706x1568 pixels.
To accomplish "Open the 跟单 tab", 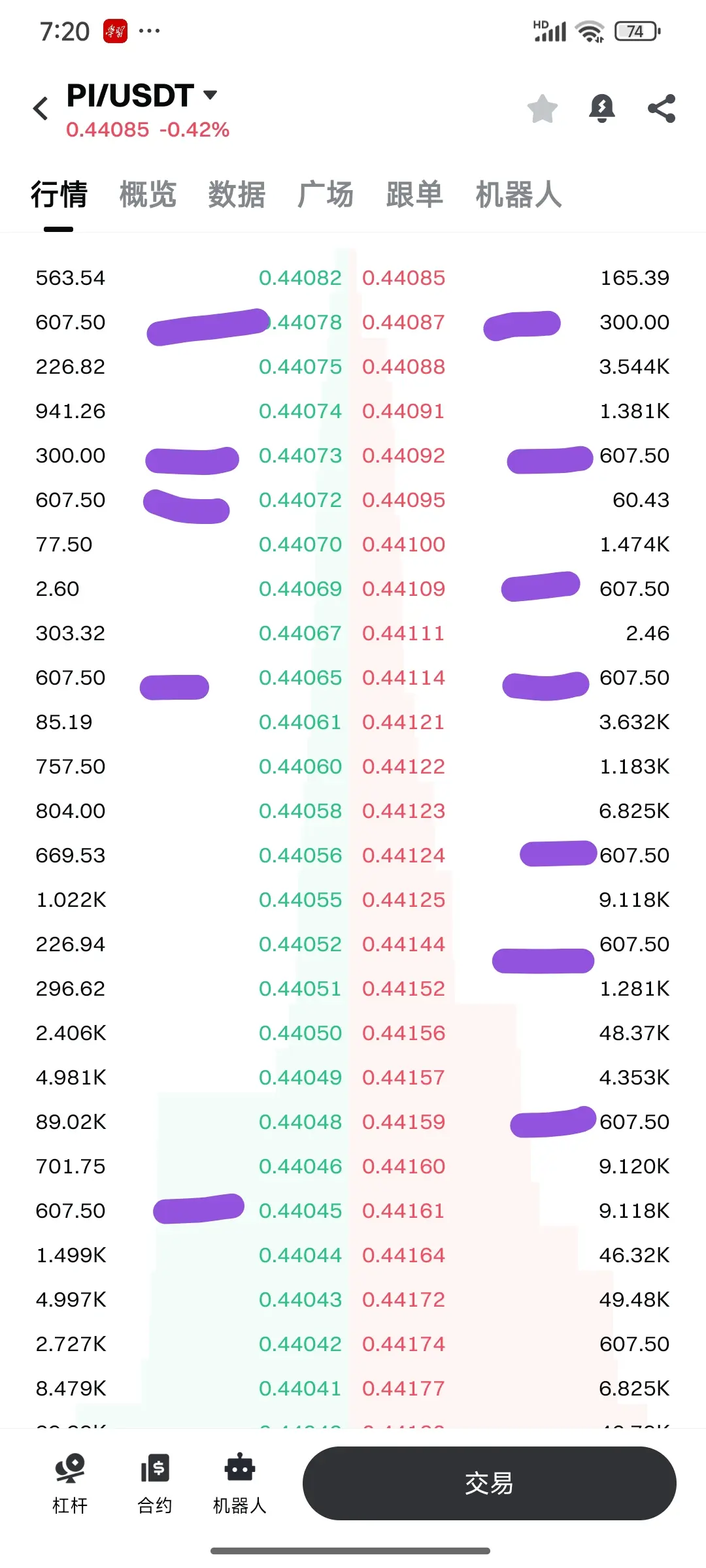I will point(414,195).
